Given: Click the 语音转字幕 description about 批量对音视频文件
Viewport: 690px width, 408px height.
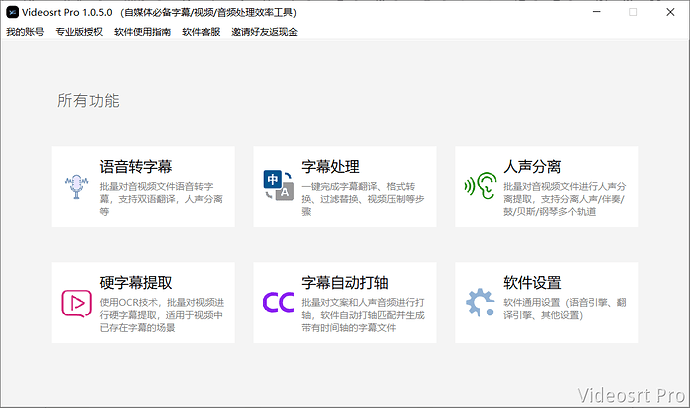Looking at the screenshot, I should click(161, 199).
